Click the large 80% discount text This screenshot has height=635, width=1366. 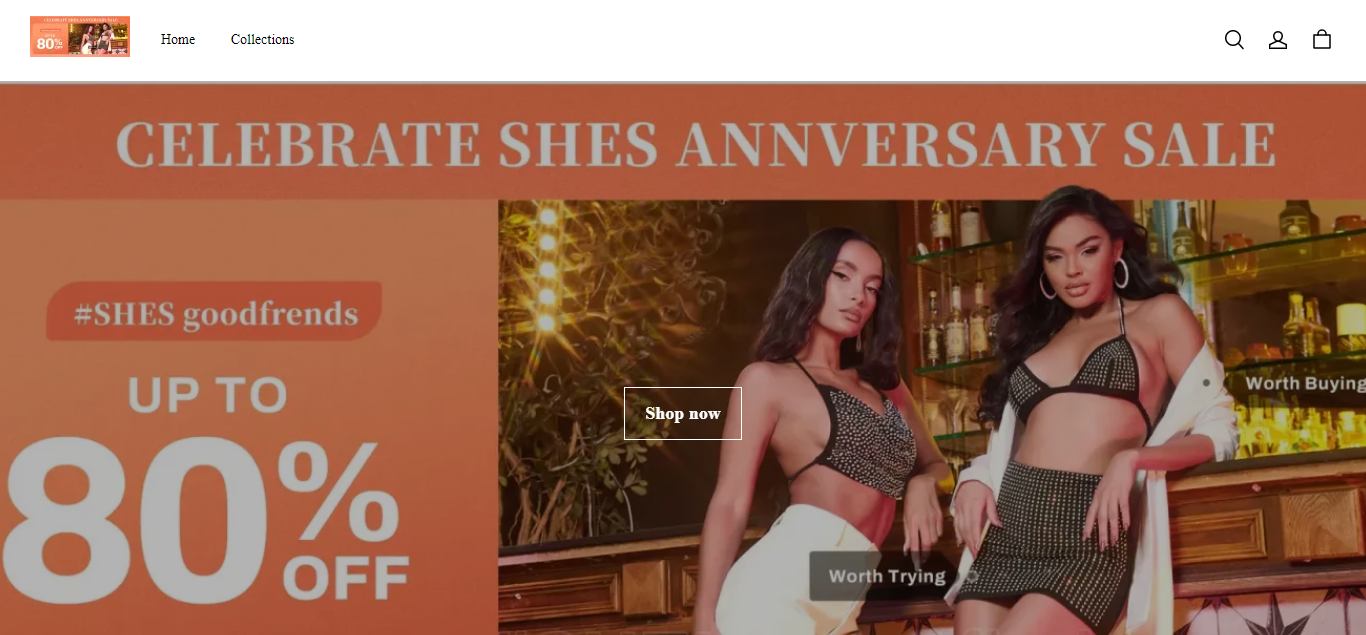click(x=200, y=518)
